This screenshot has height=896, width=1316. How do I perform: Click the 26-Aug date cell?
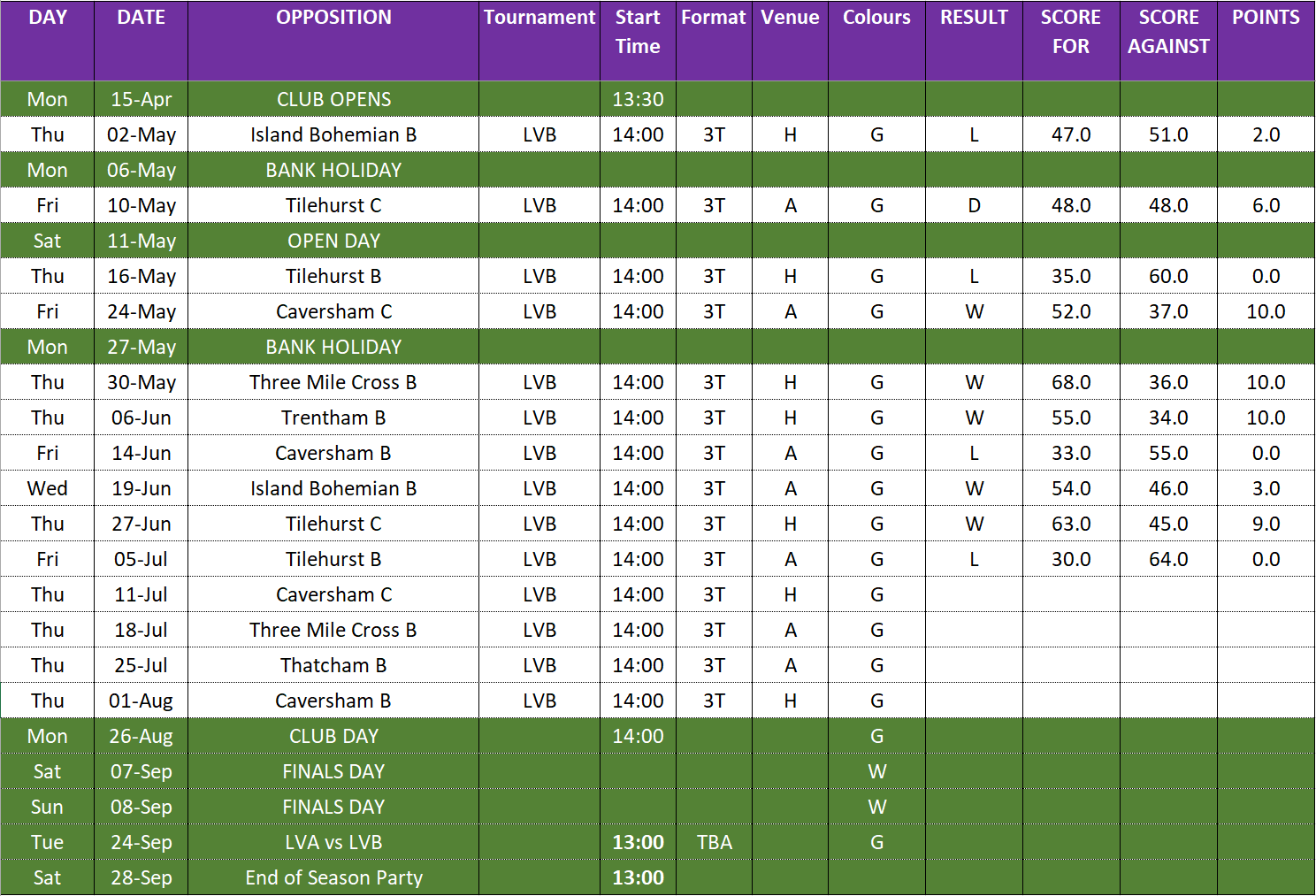click(142, 736)
